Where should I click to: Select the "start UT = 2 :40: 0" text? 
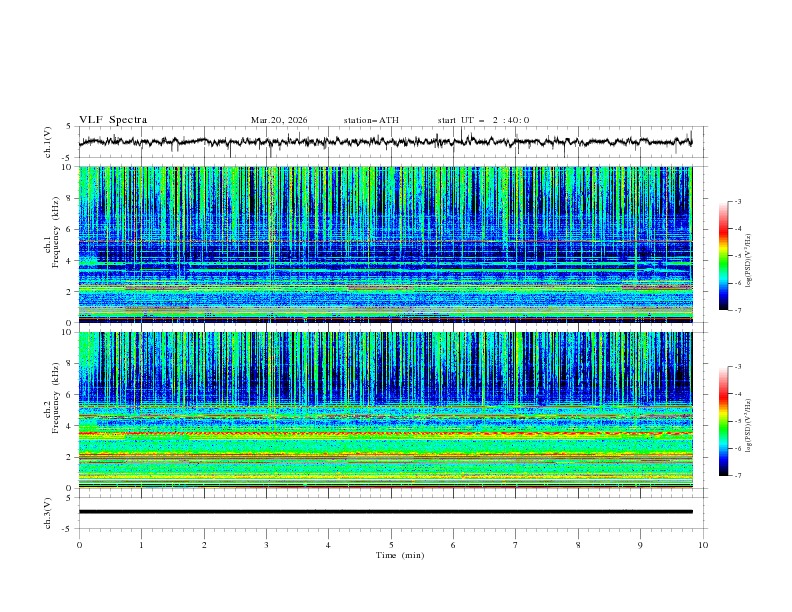tap(483, 120)
